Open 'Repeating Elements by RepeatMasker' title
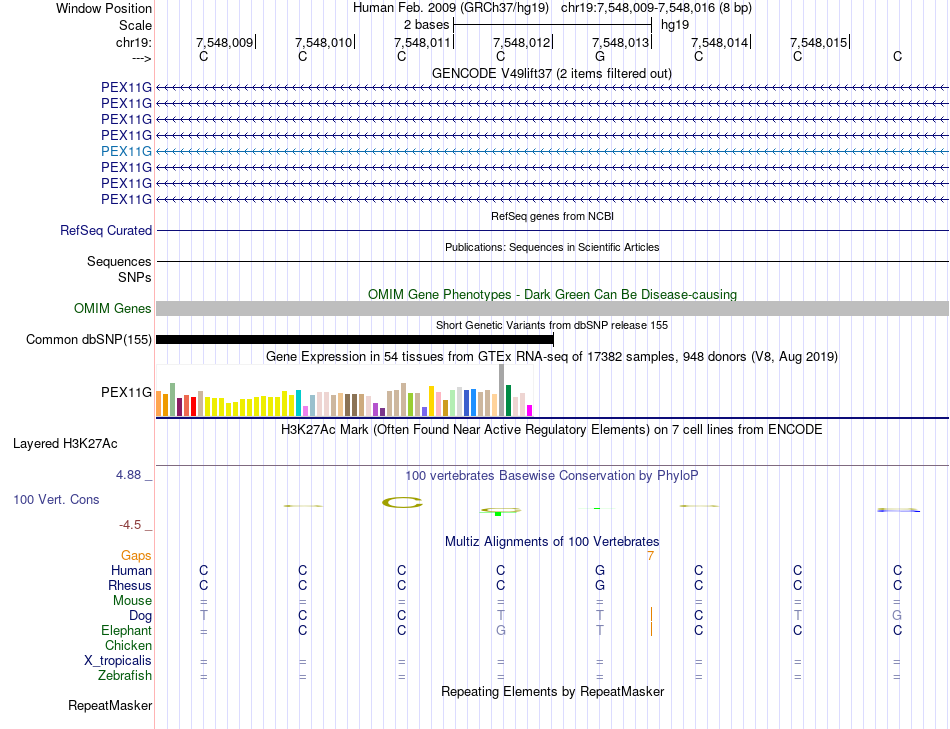 tap(552, 692)
